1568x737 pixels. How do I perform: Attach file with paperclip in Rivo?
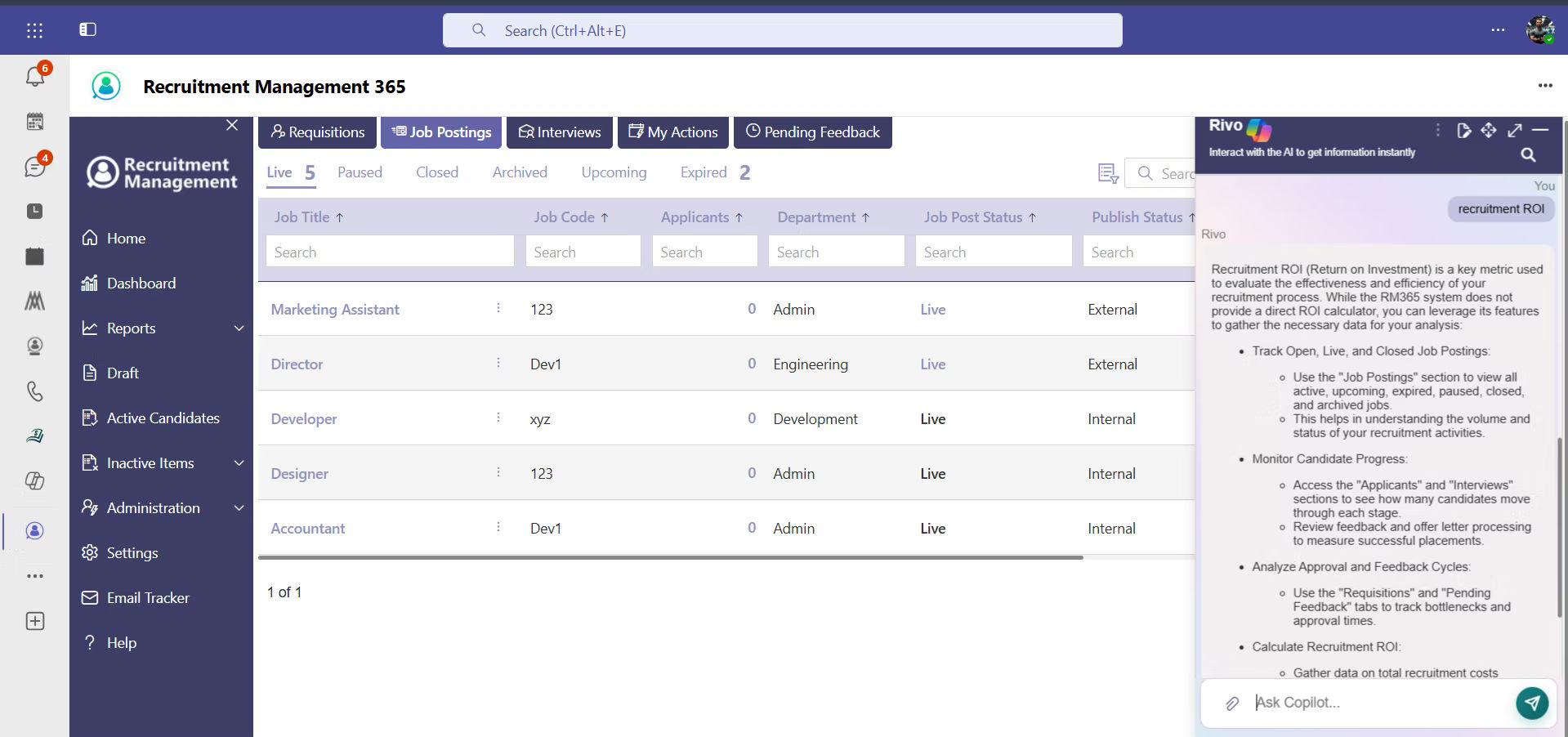tap(1232, 703)
